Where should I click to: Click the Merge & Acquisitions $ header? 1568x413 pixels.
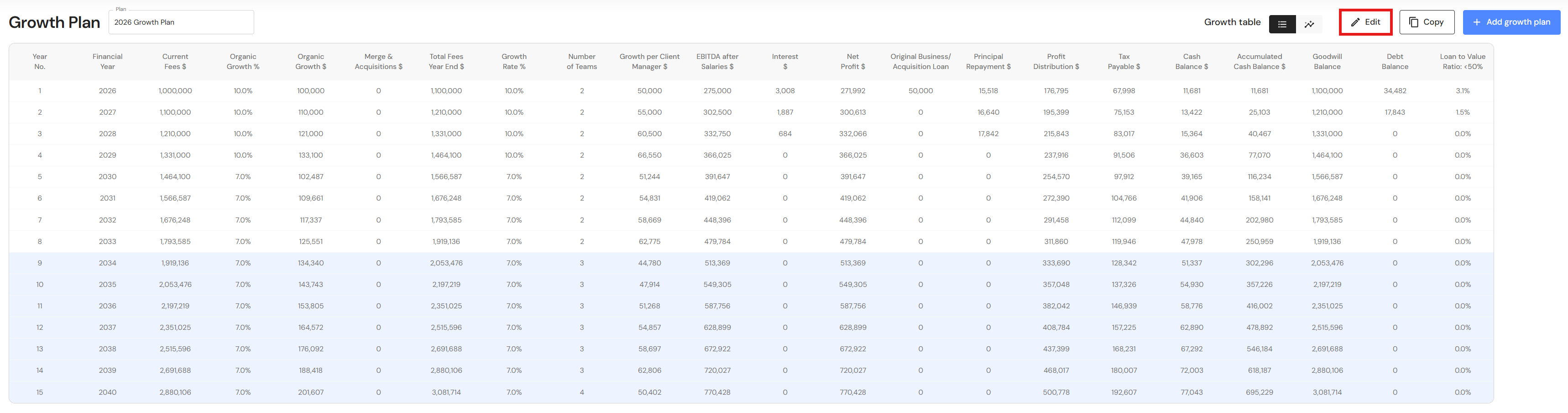[378, 62]
